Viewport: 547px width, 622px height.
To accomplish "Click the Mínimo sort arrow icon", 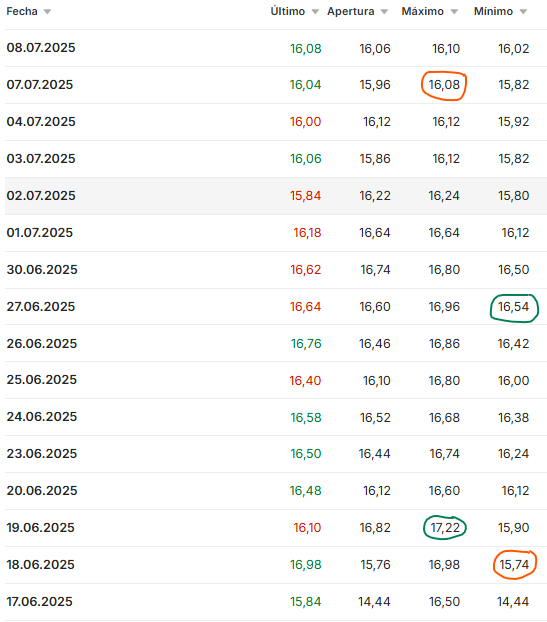I will tap(523, 12).
